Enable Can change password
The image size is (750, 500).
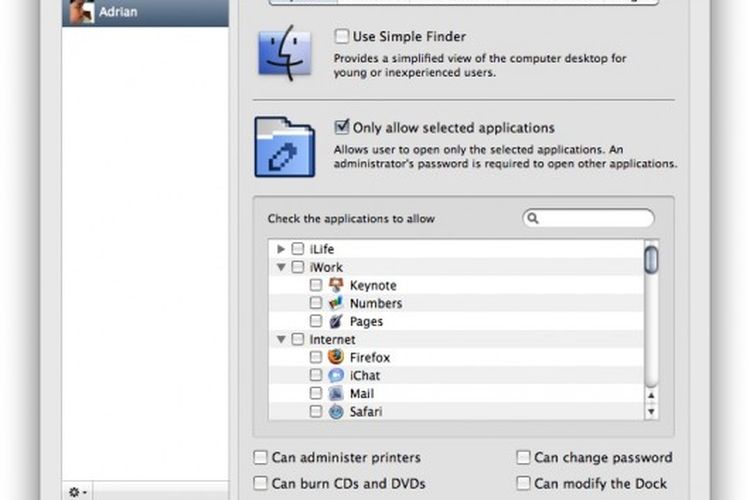pyautogui.click(x=523, y=457)
